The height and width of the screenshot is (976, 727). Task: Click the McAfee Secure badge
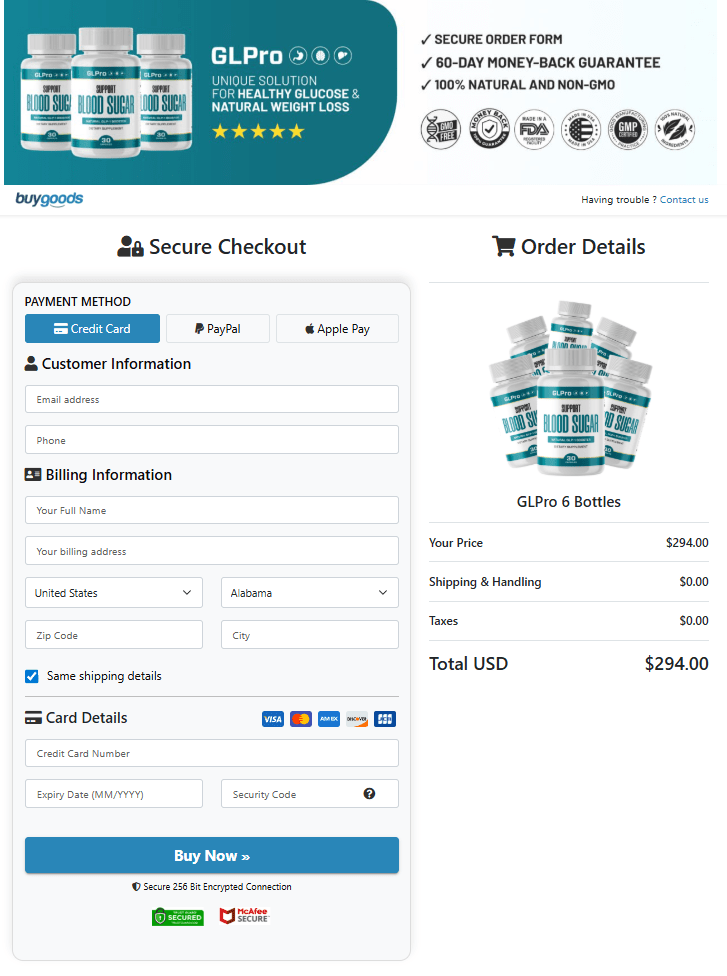coord(243,915)
